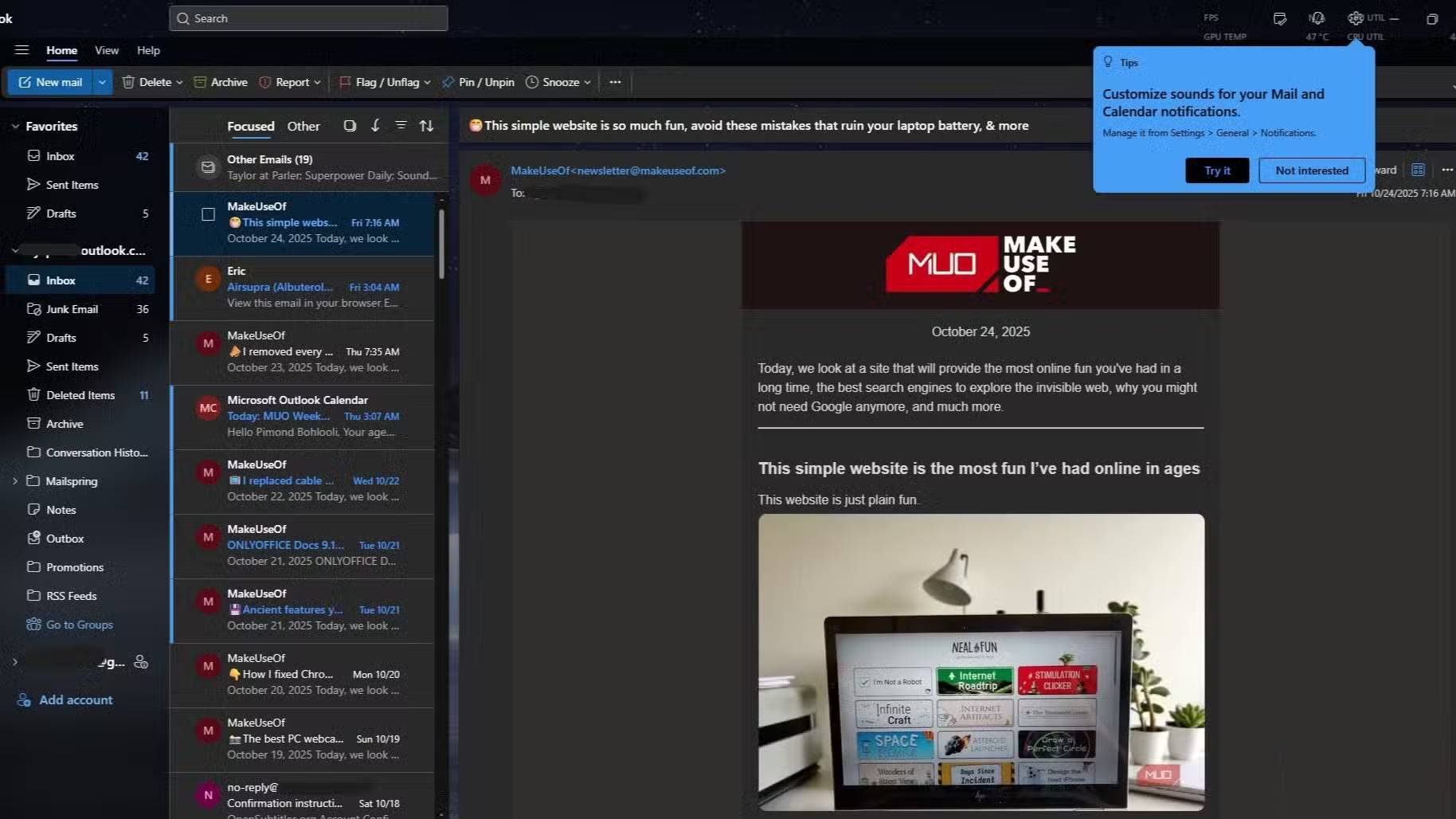Open notifications bell in the title bar
This screenshot has width=1456, height=819.
[1317, 18]
